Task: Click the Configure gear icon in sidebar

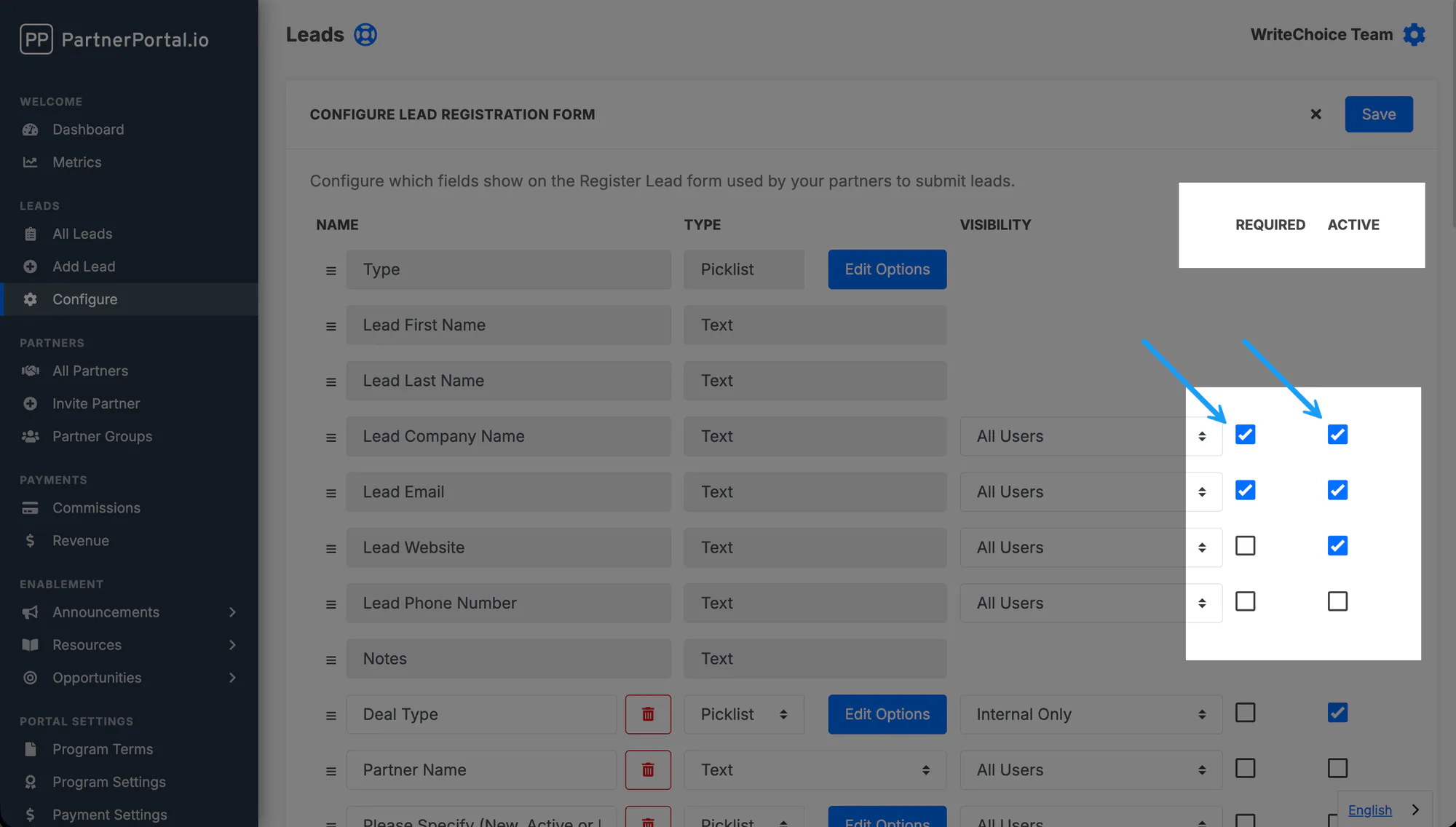Action: click(x=30, y=299)
